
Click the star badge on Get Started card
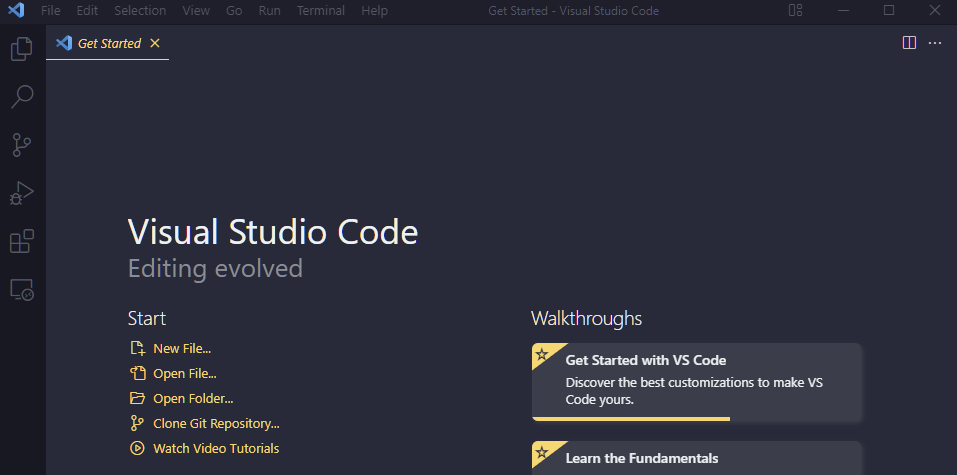(542, 354)
